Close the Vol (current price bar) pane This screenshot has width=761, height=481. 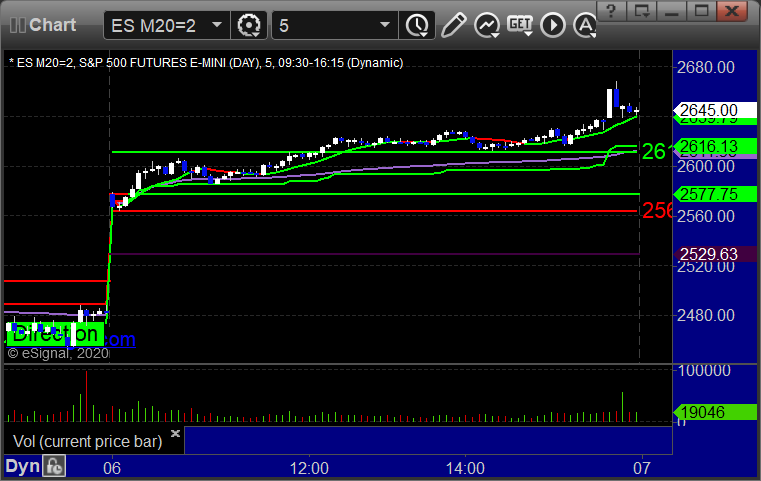[176, 433]
